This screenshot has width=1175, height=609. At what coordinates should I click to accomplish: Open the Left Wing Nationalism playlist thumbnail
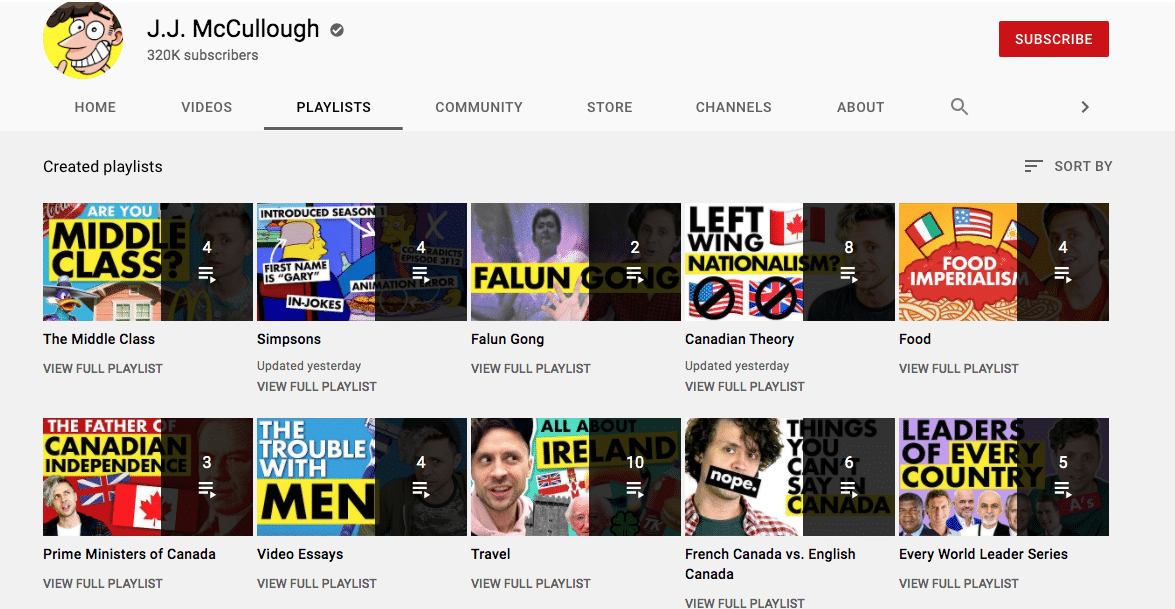(790, 261)
